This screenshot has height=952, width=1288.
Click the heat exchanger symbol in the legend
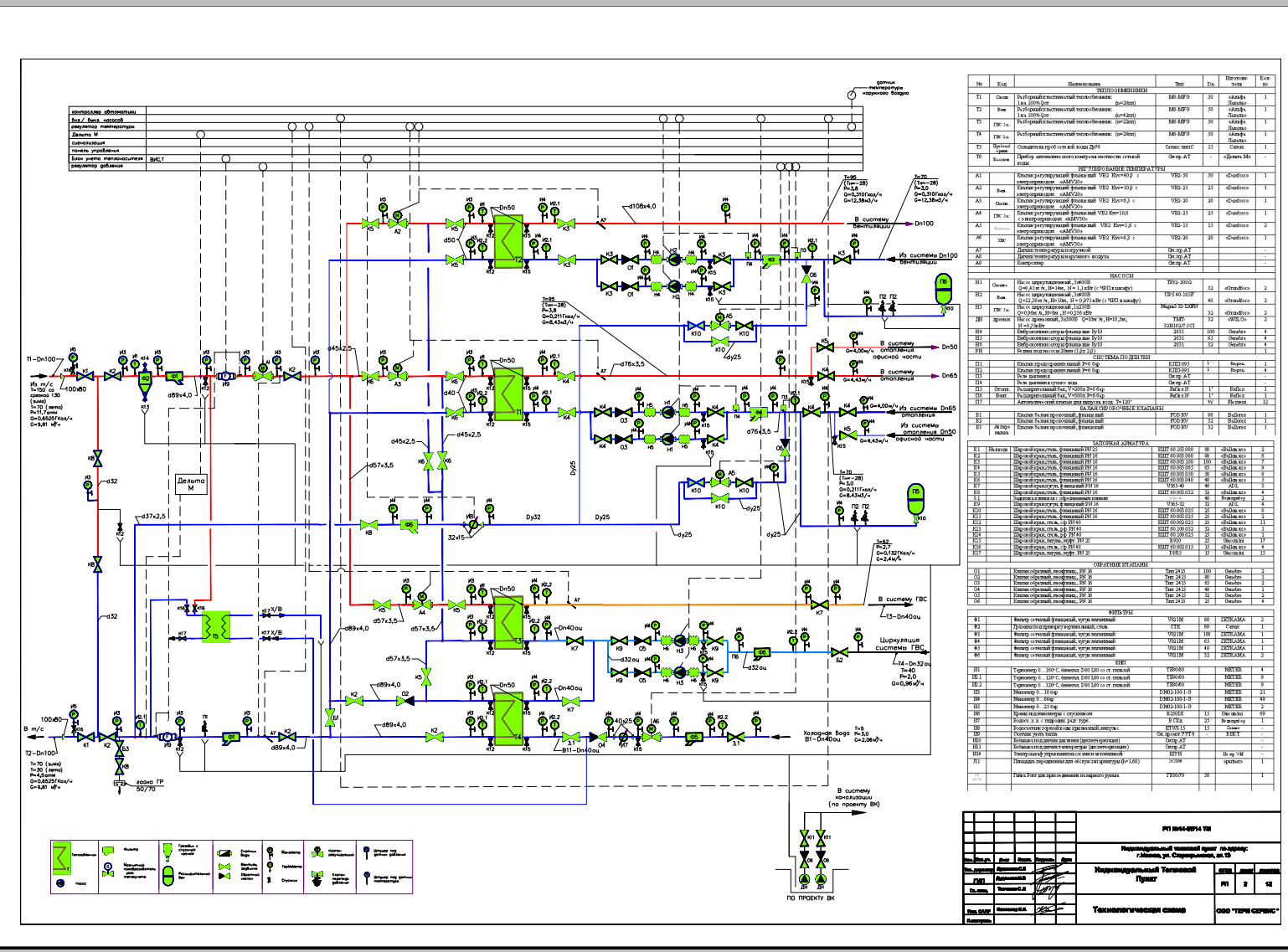(x=61, y=857)
